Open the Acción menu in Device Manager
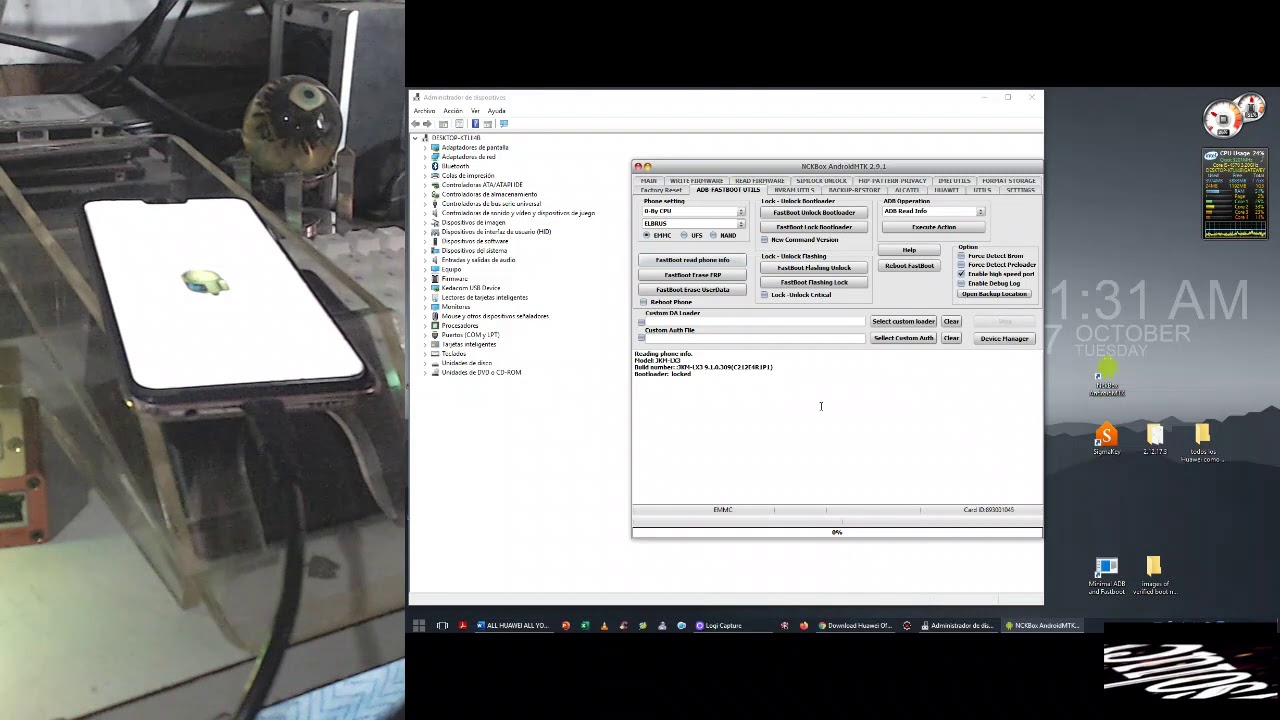Viewport: 1280px width, 720px height. 453,111
